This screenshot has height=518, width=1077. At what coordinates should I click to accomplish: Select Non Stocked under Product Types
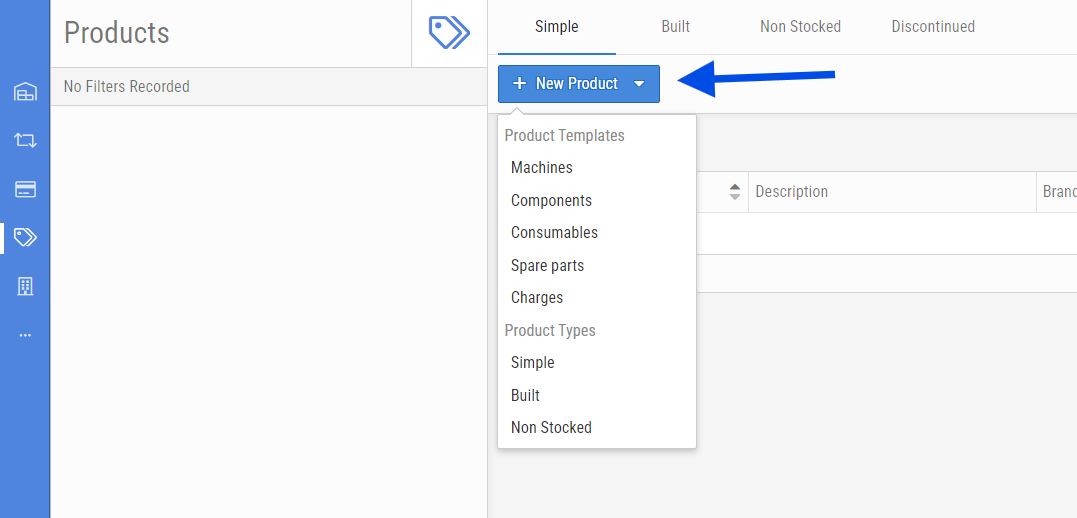(551, 428)
